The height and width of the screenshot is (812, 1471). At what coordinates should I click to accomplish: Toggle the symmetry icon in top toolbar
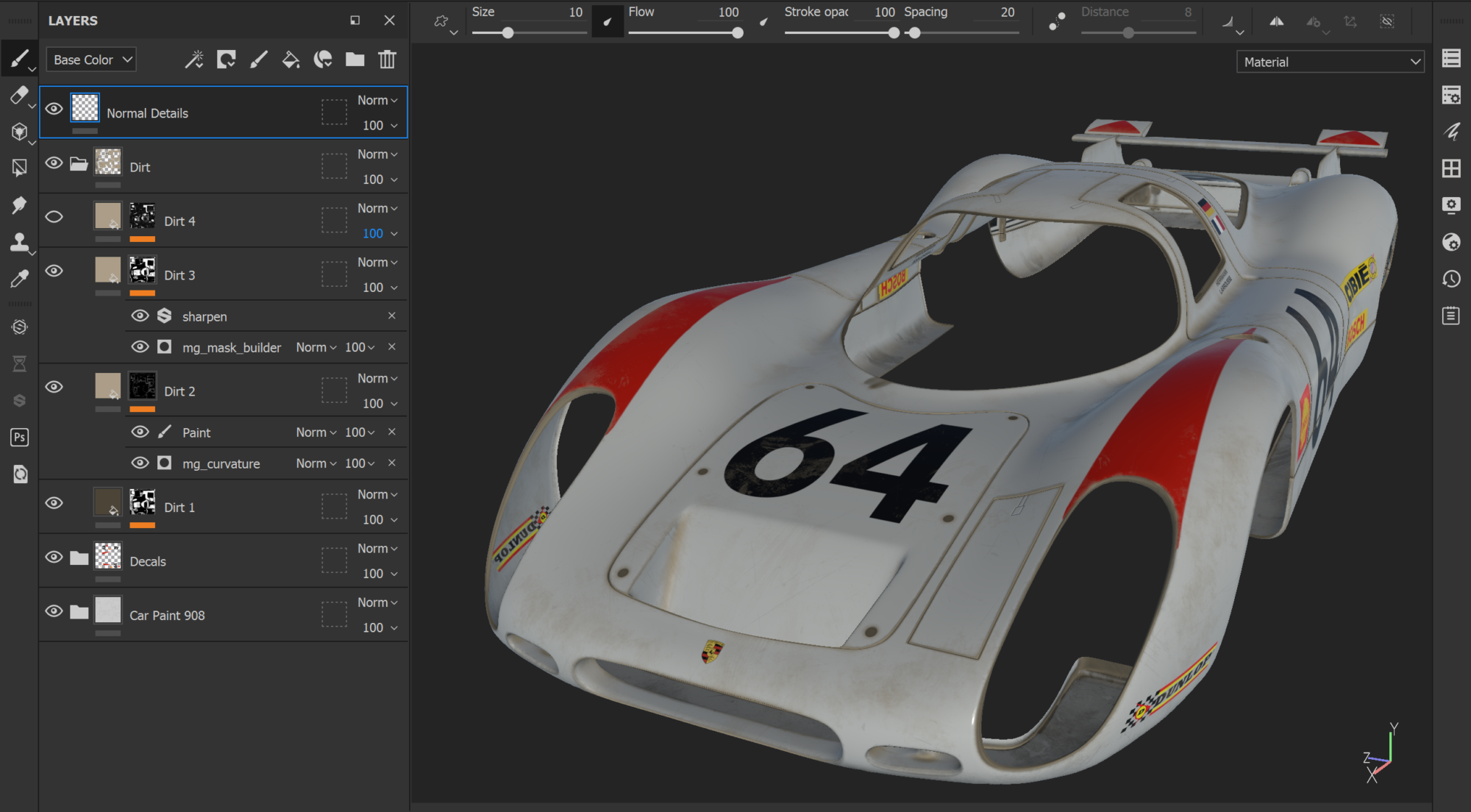click(x=1277, y=21)
